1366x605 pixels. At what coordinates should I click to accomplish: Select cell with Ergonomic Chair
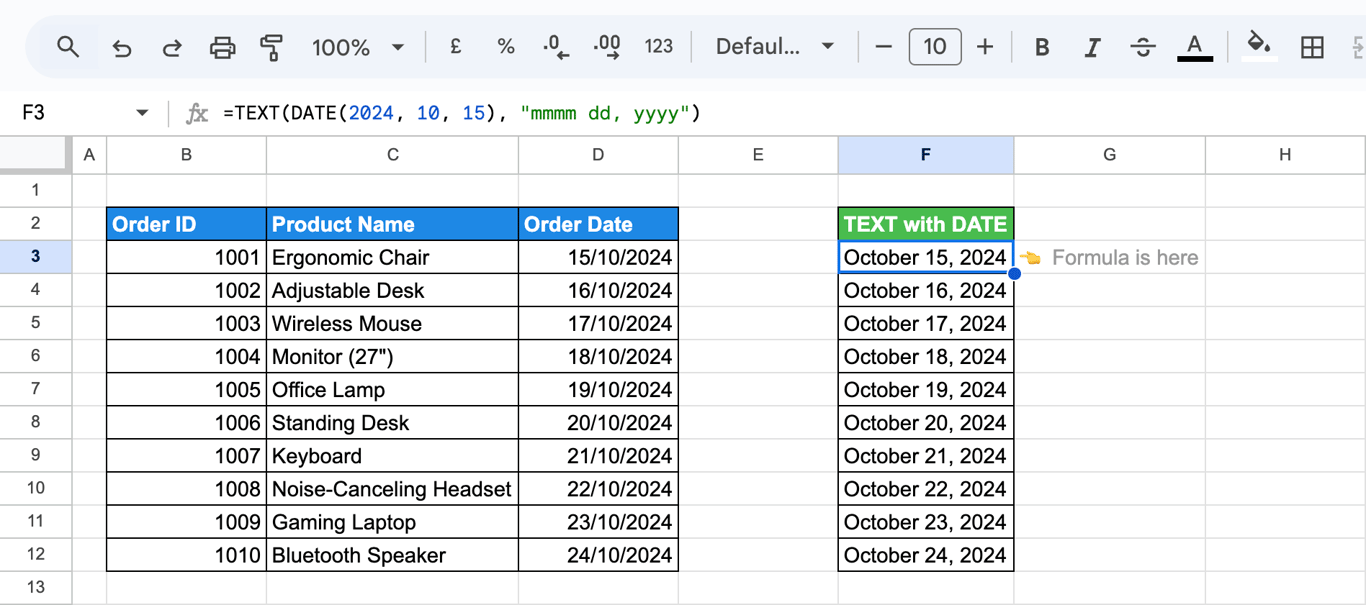(x=392, y=257)
